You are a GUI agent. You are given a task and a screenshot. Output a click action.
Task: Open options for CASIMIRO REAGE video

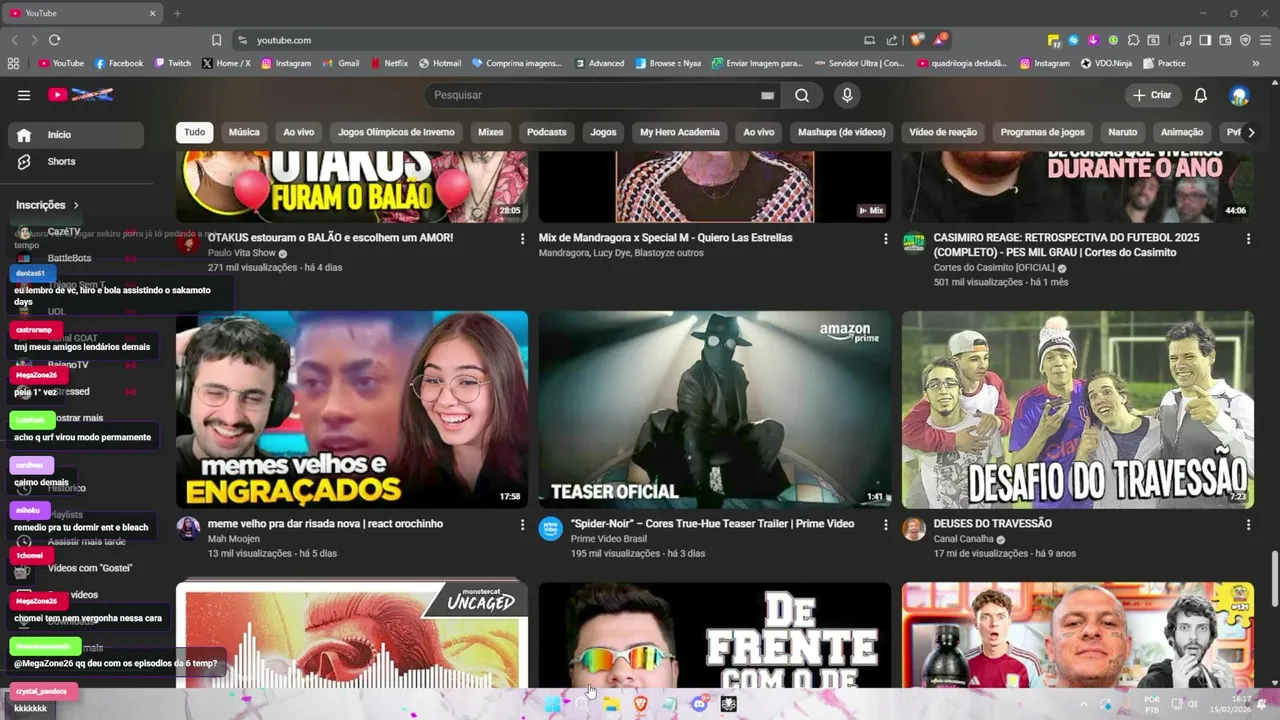(x=1248, y=239)
